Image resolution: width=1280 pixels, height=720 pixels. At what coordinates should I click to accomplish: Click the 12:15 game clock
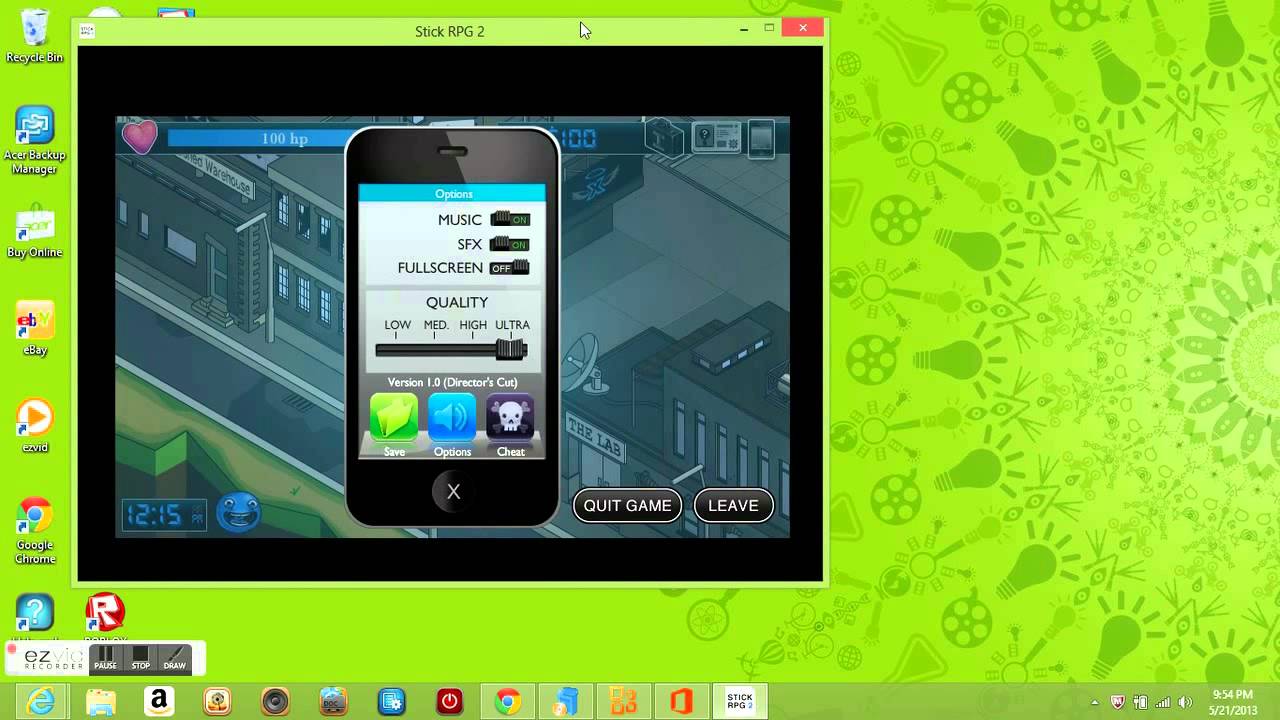click(164, 515)
